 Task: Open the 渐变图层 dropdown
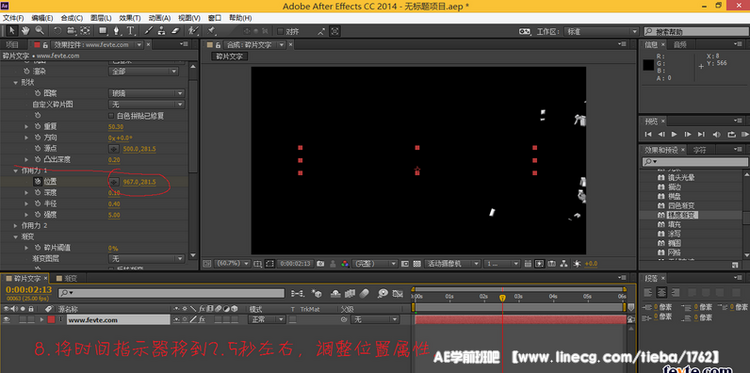(x=146, y=259)
